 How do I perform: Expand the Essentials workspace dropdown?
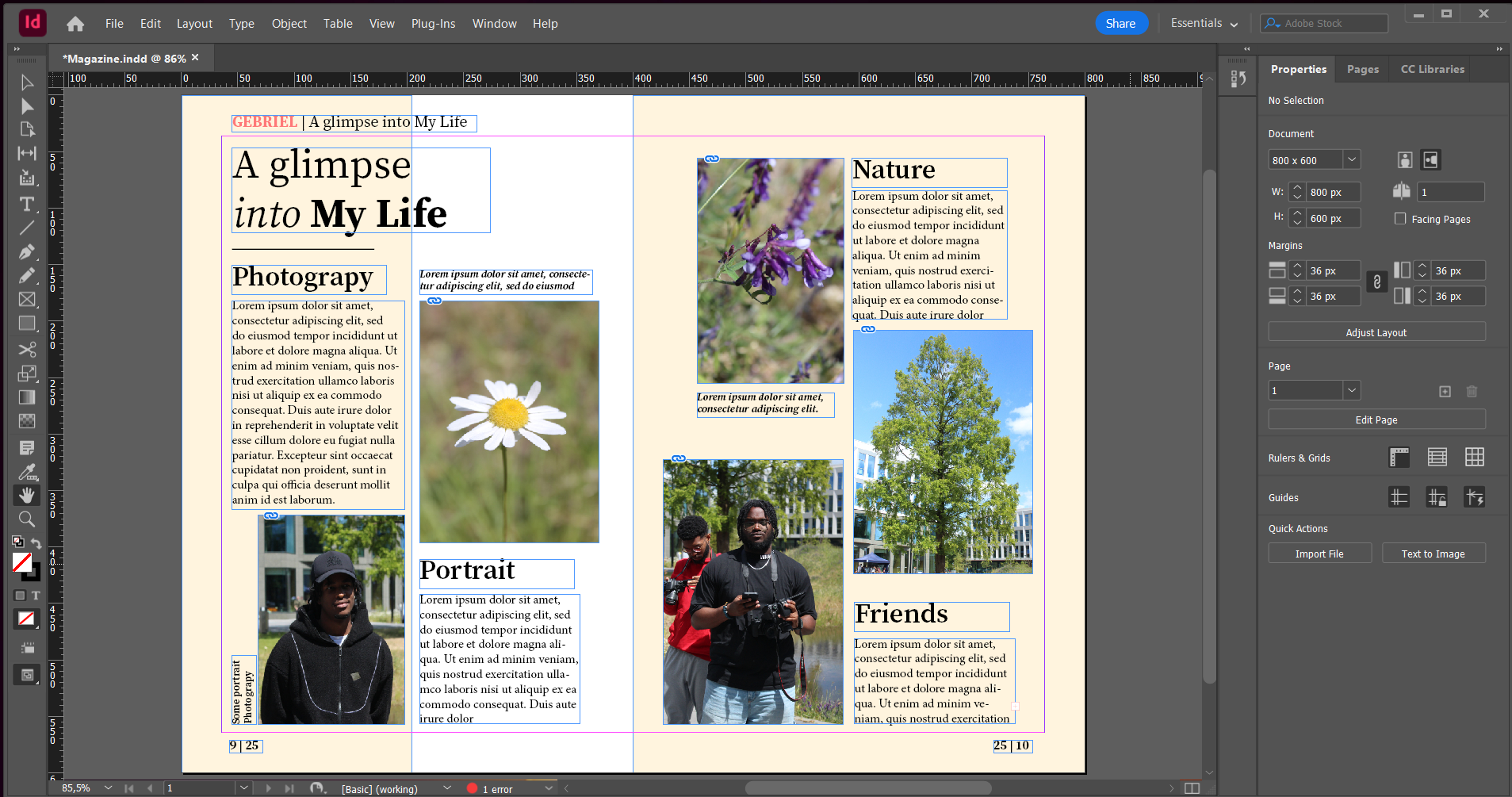[1204, 24]
